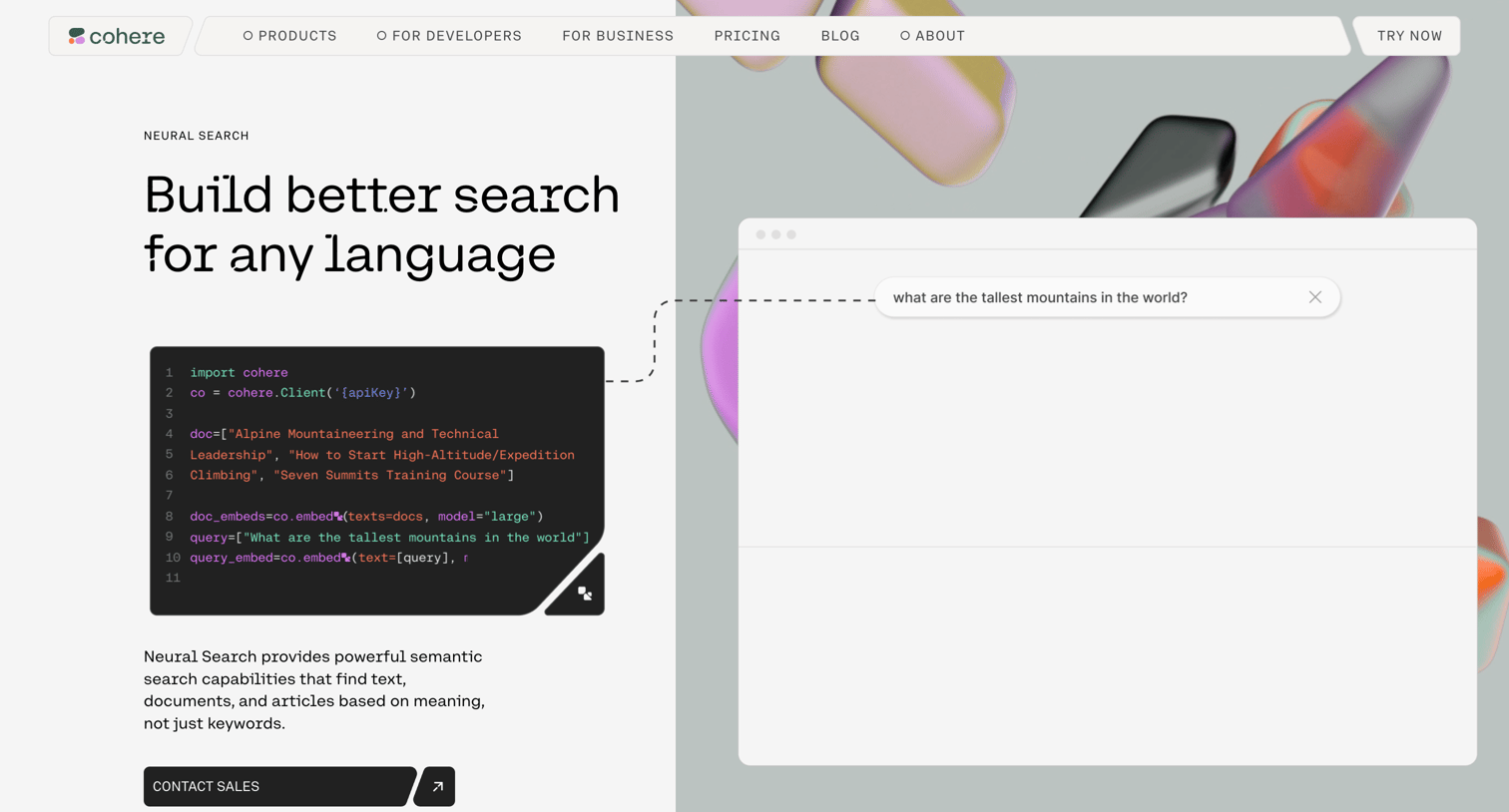Viewport: 1509px width, 812px height.
Task: Click the mountains search input field
Action: tap(1107, 297)
